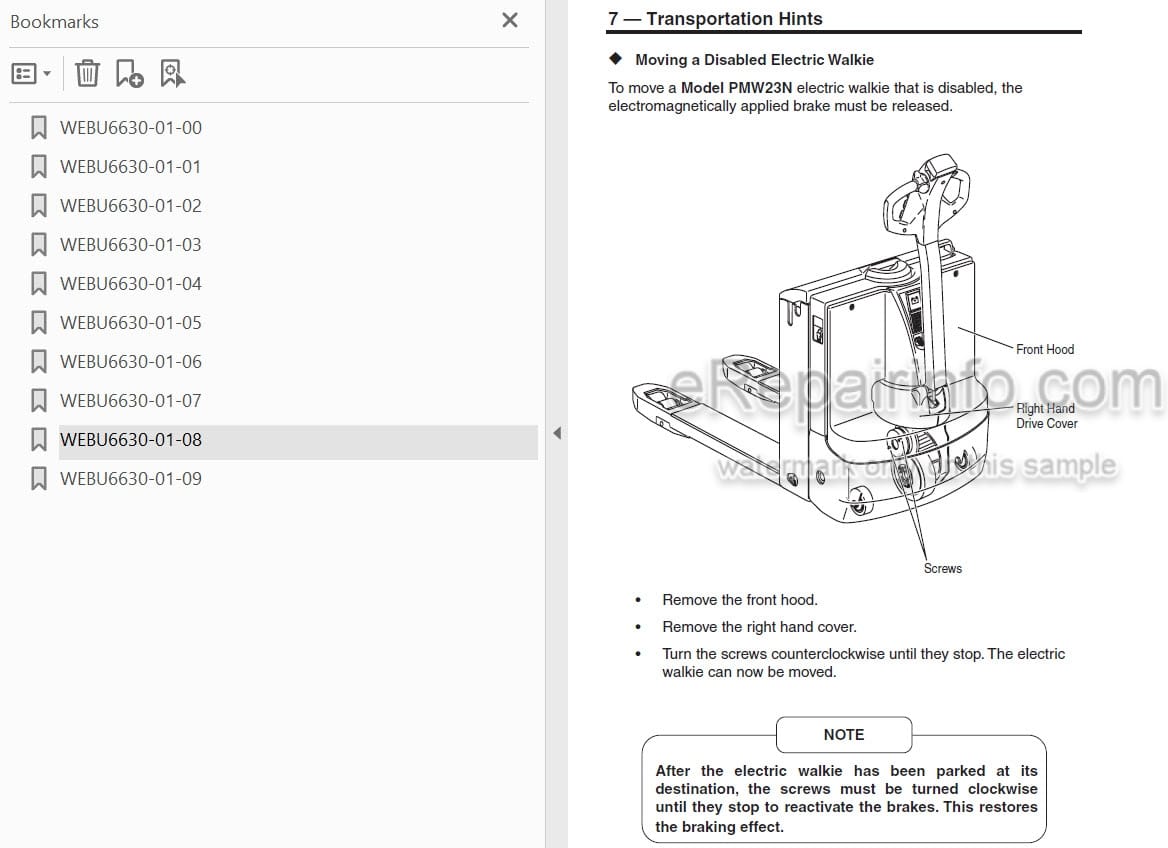
Task: Delete the selected bookmark with trash icon
Action: 87,73
